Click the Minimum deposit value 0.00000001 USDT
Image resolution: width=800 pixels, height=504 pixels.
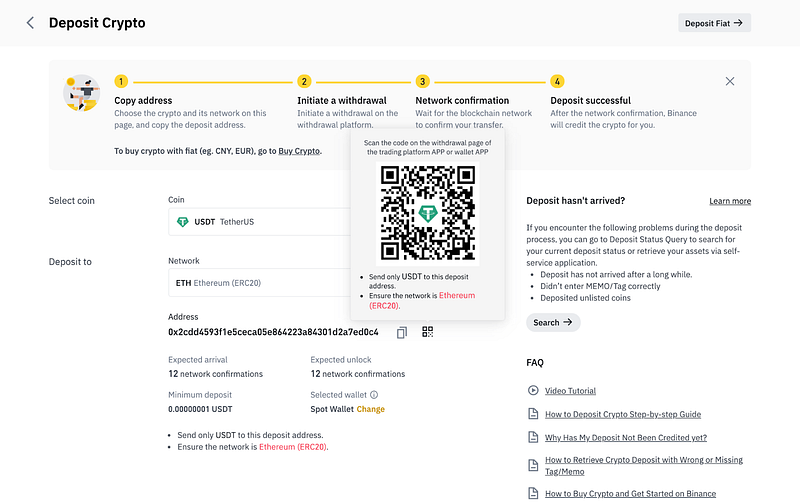pyautogui.click(x=200, y=409)
